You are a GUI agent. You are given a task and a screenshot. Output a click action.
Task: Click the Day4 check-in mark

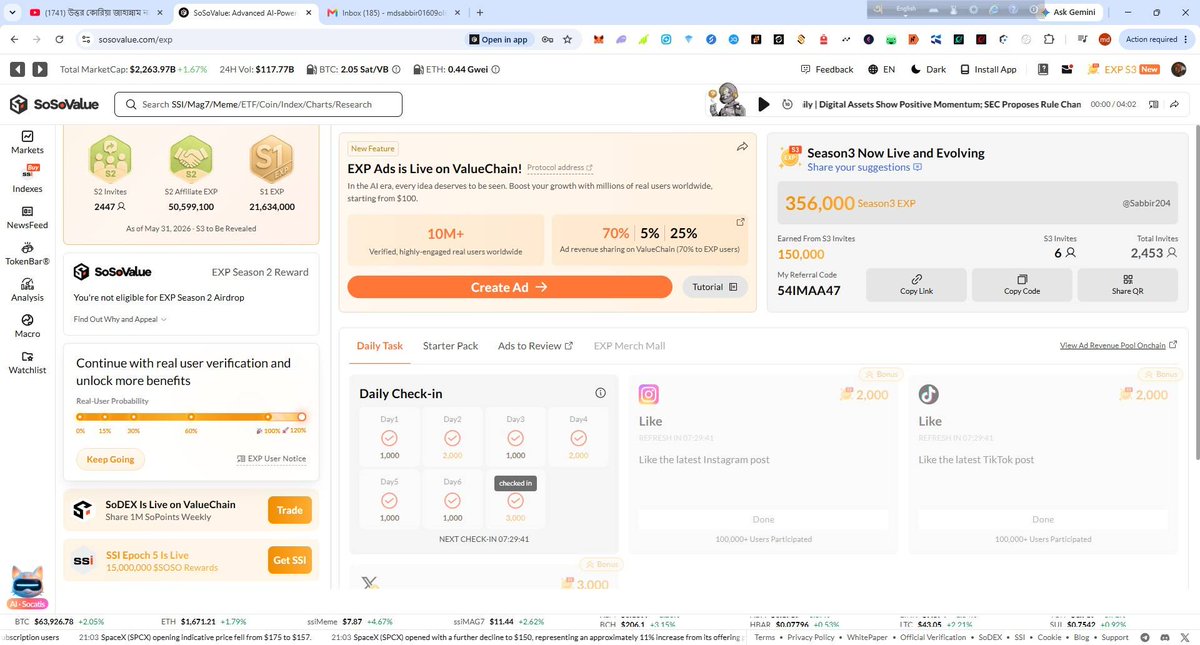(x=578, y=438)
